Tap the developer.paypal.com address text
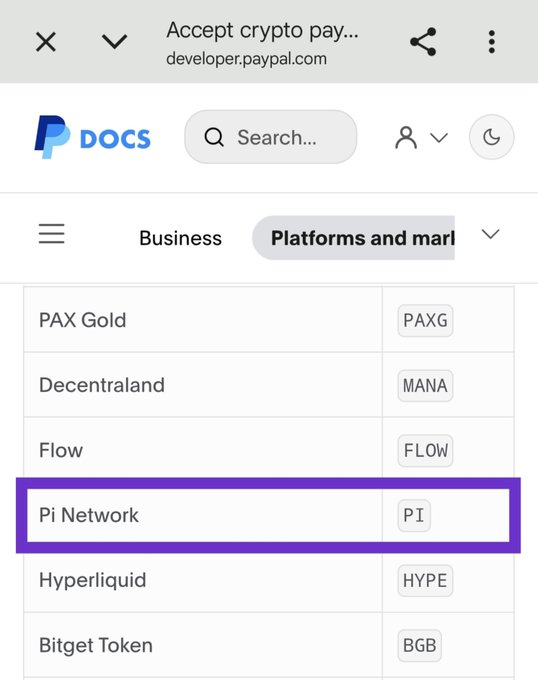The width and height of the screenshot is (538, 680). click(x=246, y=59)
